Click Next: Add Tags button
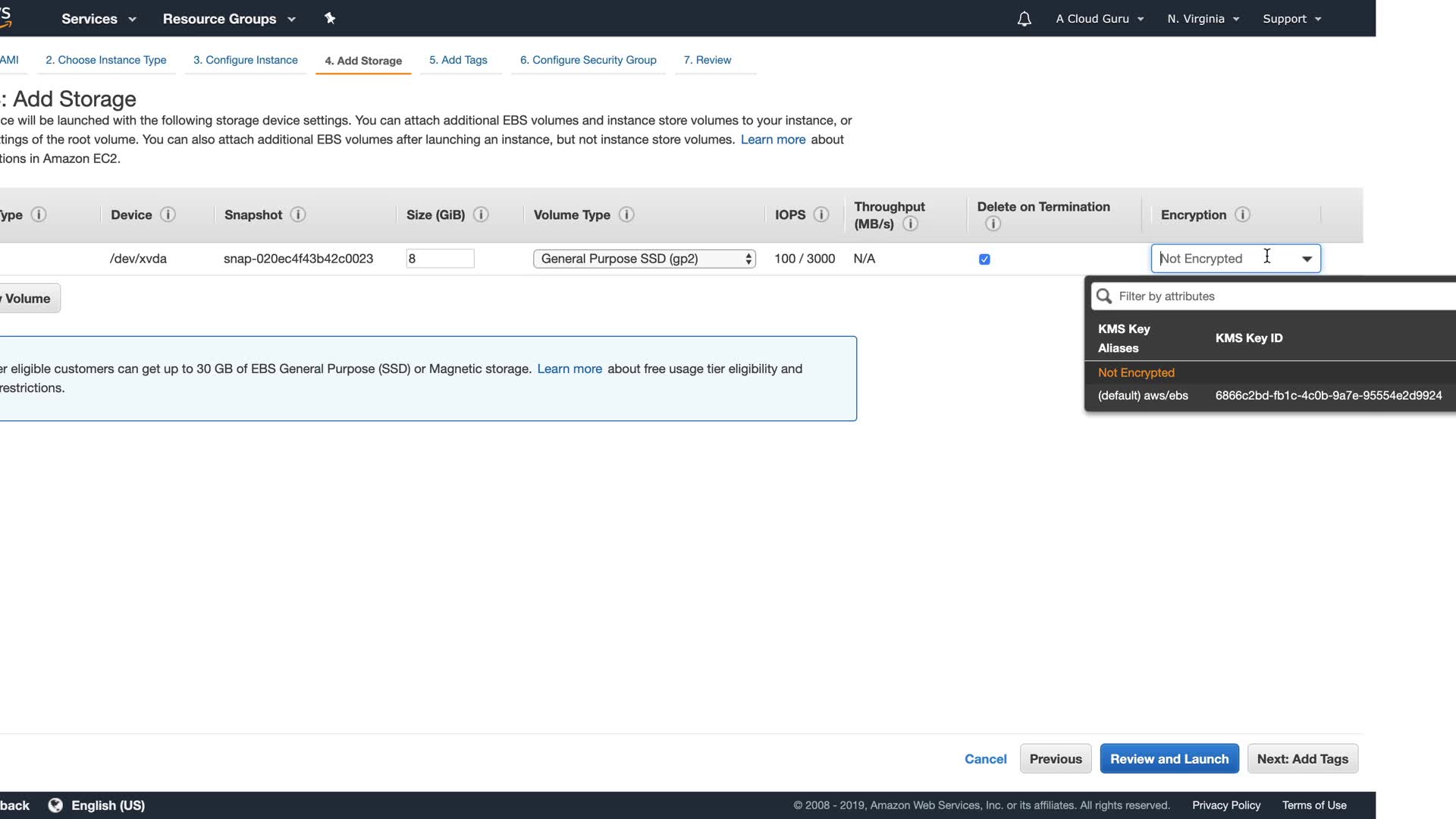The height and width of the screenshot is (819, 1456). coord(1302,759)
